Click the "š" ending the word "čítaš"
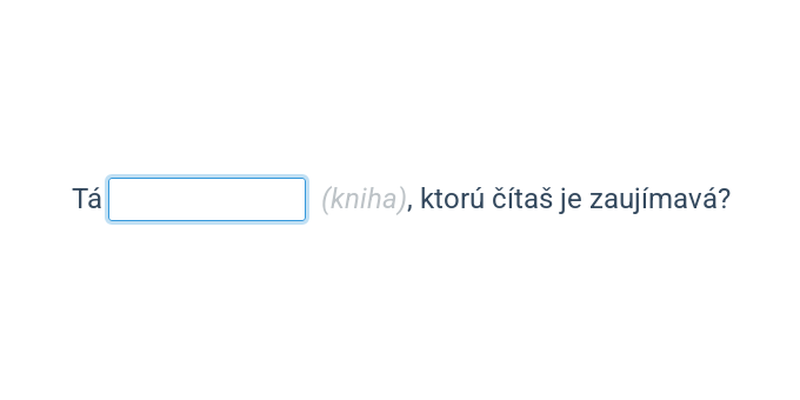Screen dimensions: 800x400 (545, 199)
